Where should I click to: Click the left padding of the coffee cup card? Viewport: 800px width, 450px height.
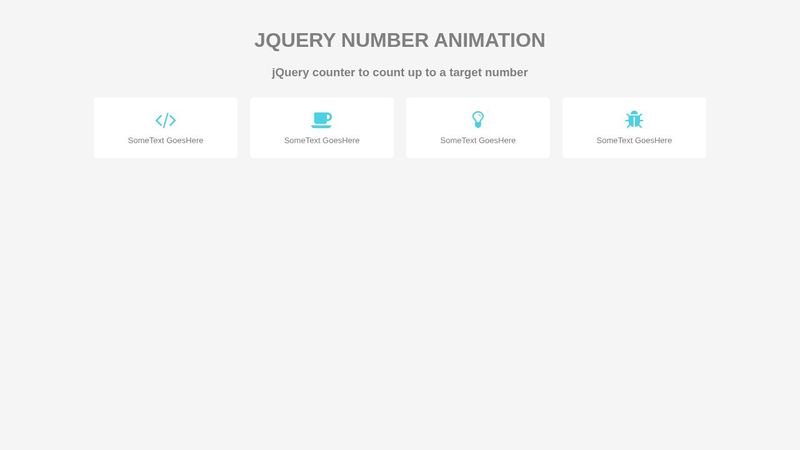pos(261,128)
